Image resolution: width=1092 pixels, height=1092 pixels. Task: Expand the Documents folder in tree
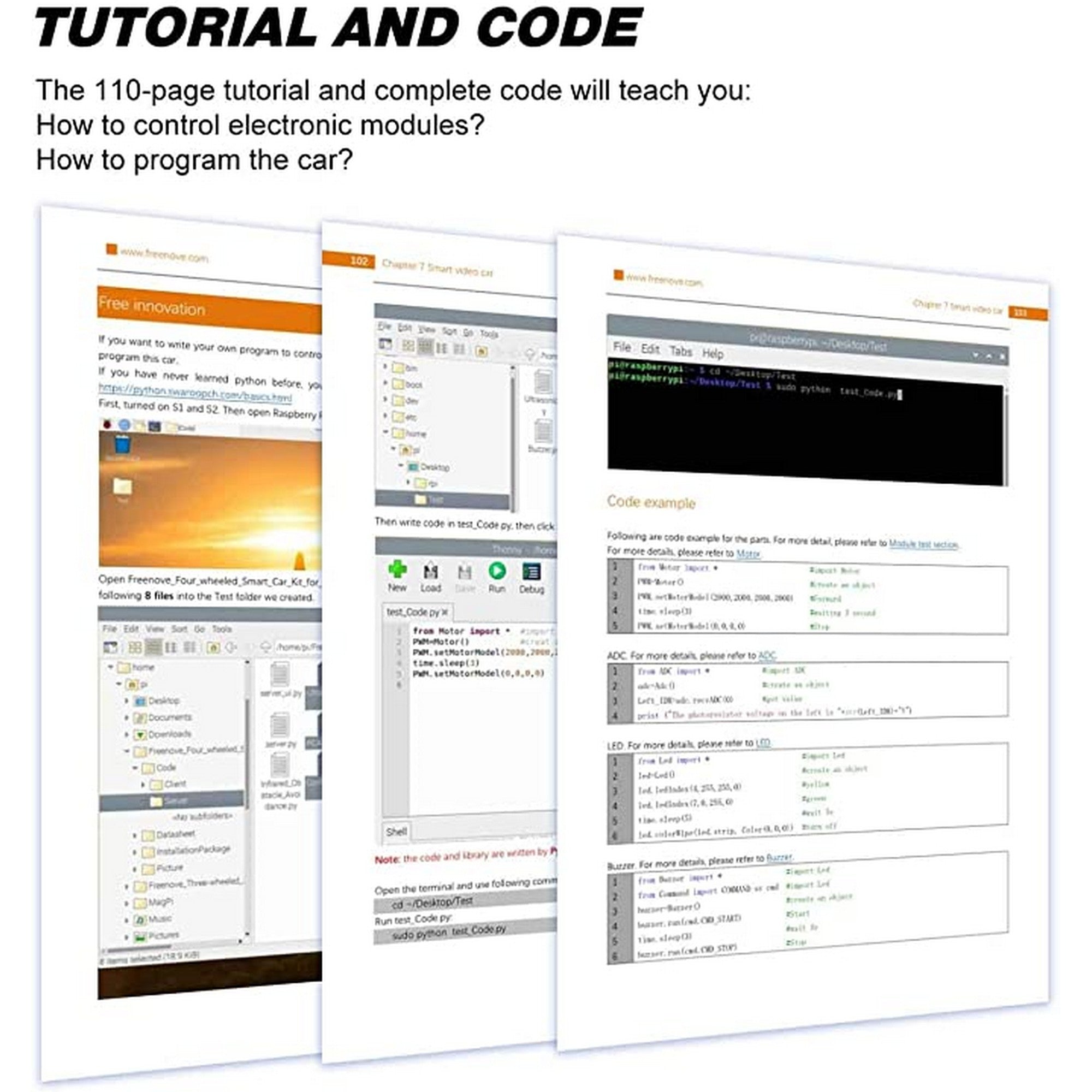[x=127, y=718]
